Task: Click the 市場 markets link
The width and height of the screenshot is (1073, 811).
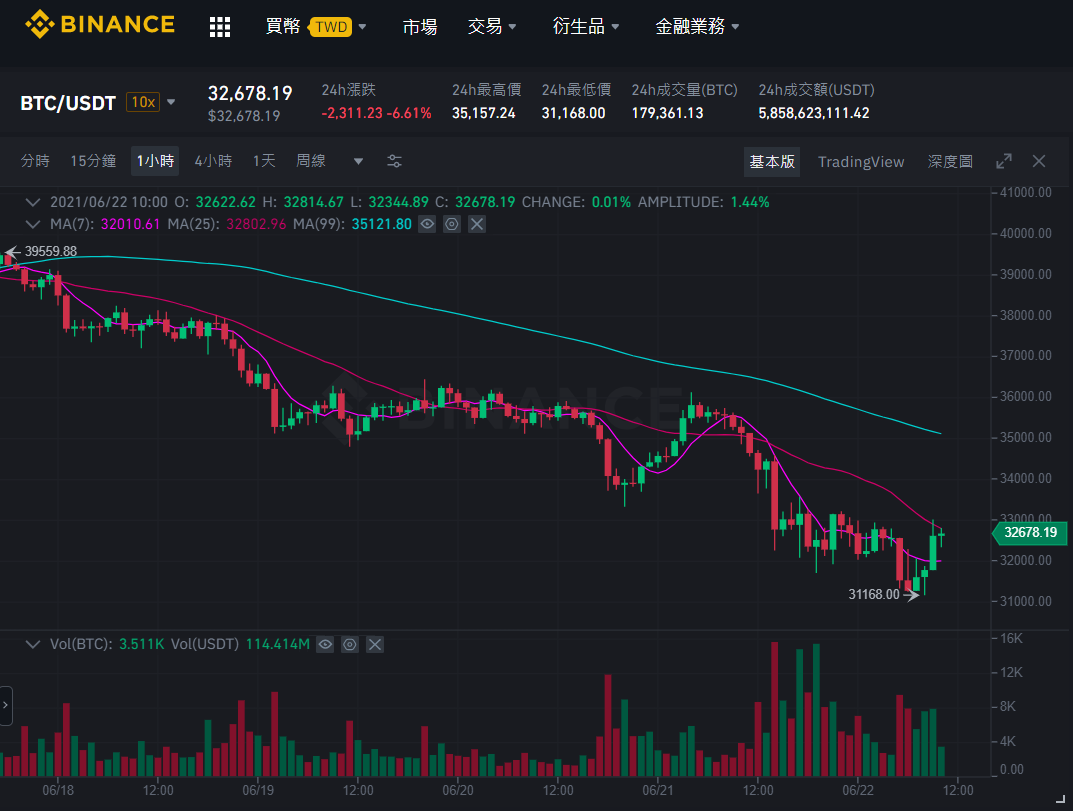Action: (x=419, y=27)
